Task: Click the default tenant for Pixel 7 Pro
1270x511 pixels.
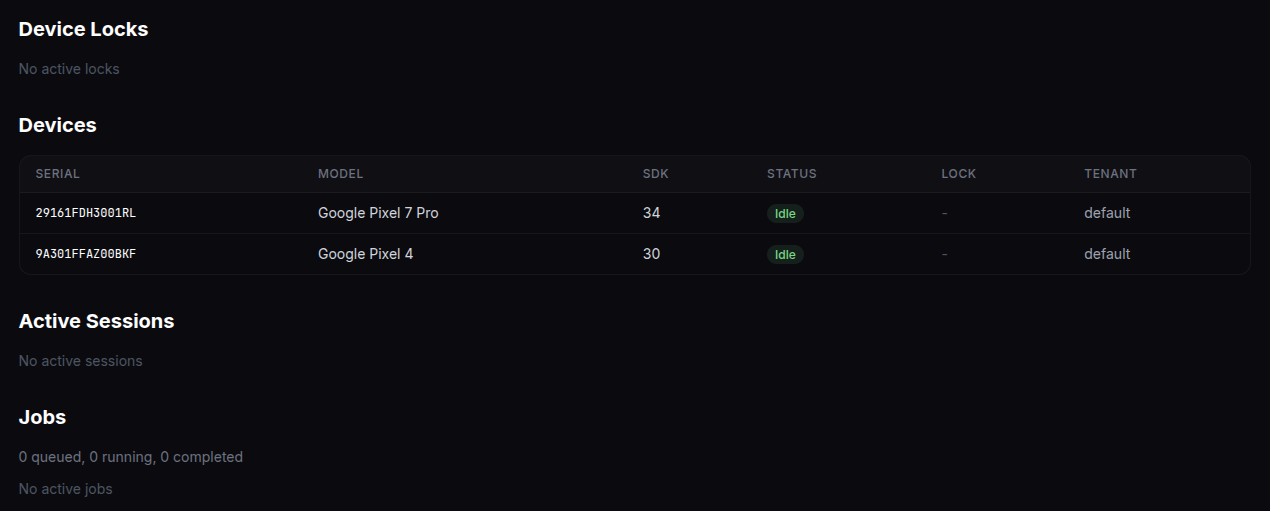Action: point(1107,213)
